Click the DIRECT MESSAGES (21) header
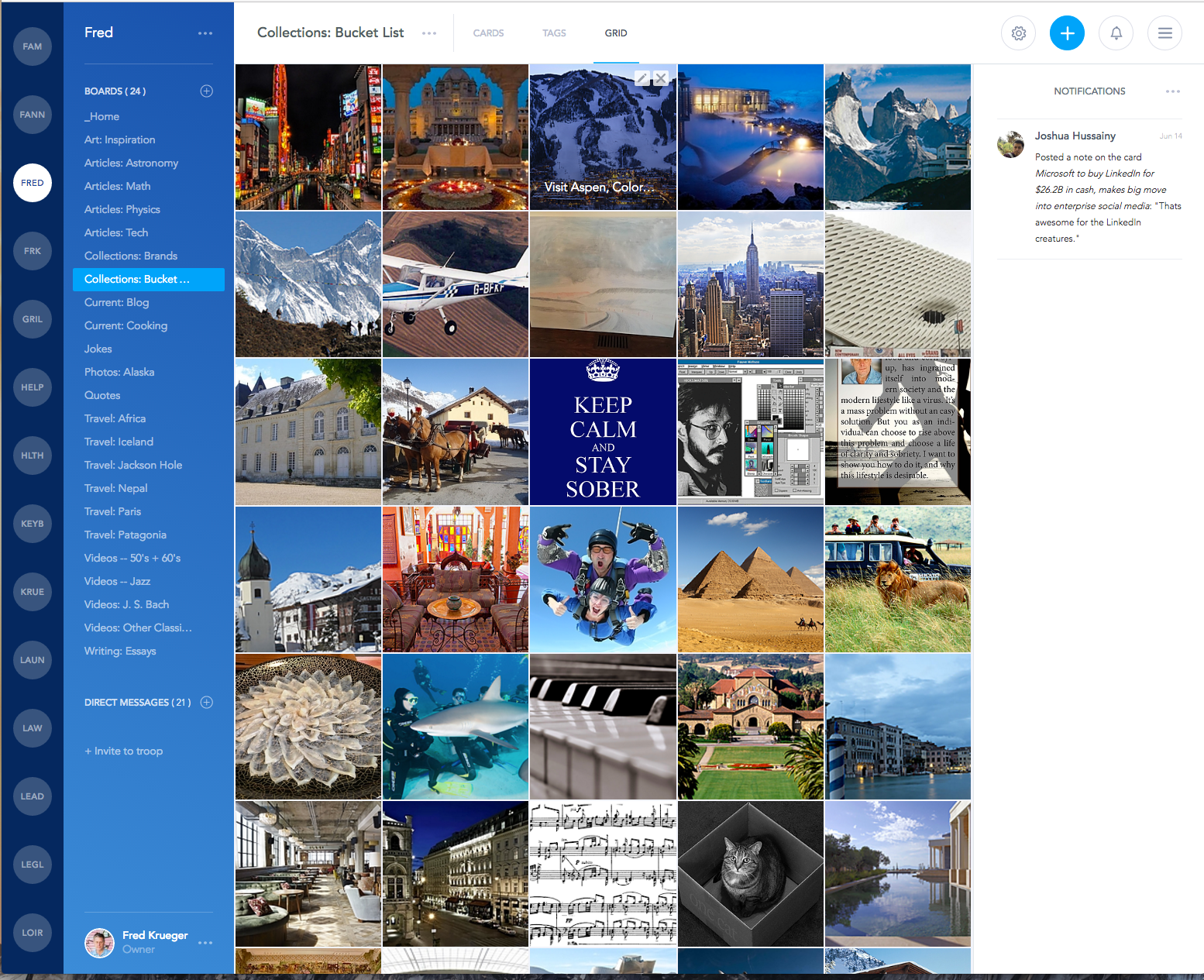The image size is (1204, 980). click(137, 703)
